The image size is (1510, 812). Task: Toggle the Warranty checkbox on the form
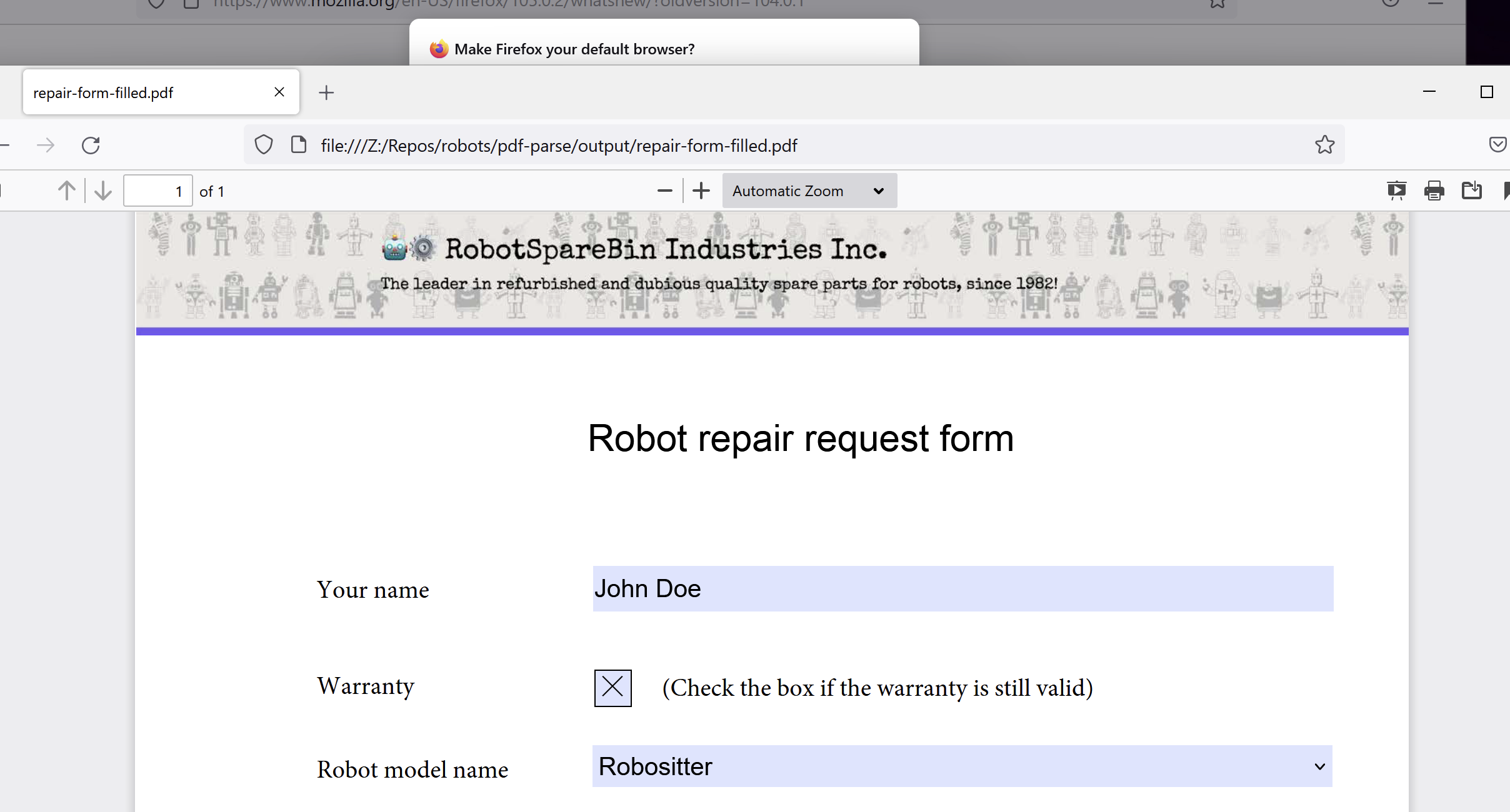pos(612,687)
